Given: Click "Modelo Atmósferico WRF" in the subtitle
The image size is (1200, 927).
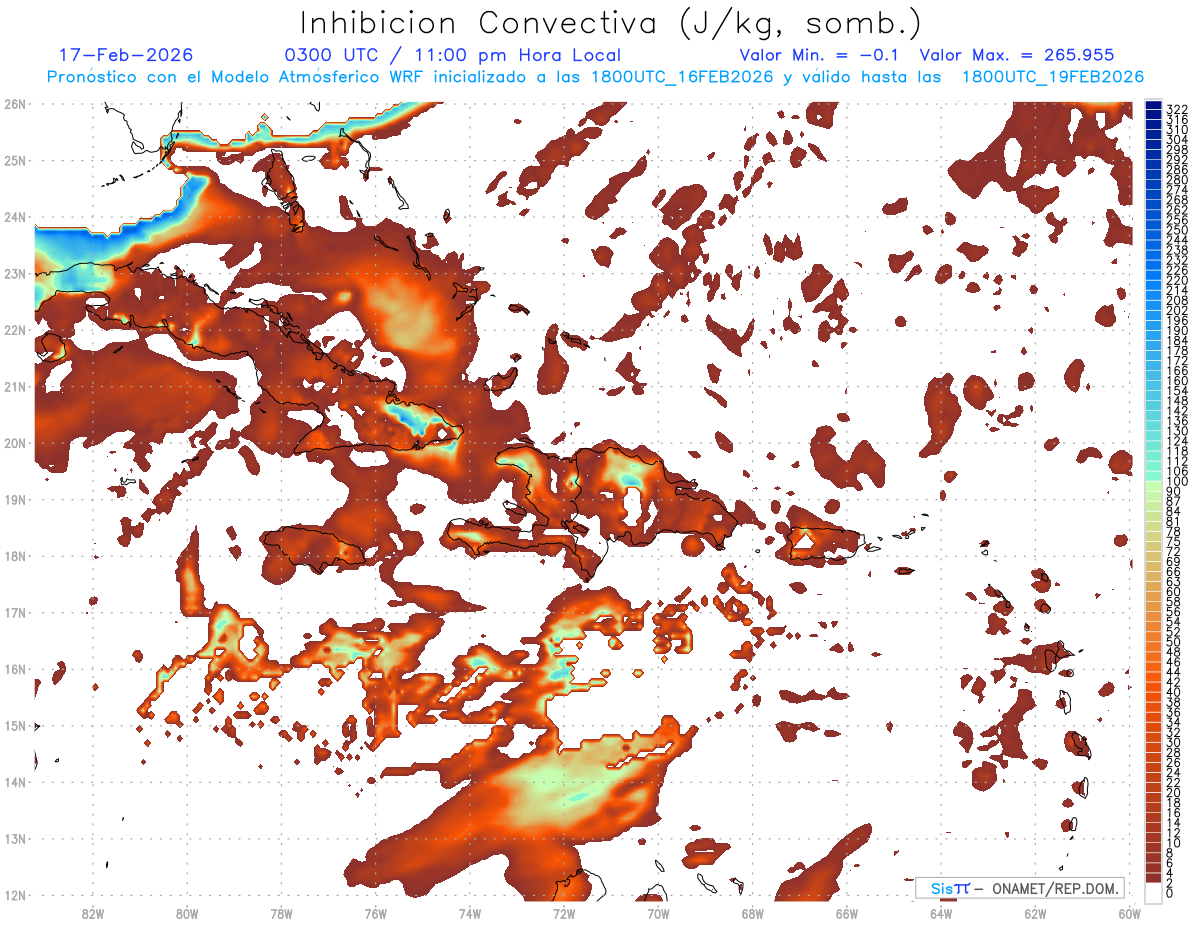Looking at the screenshot, I should 319,77.
